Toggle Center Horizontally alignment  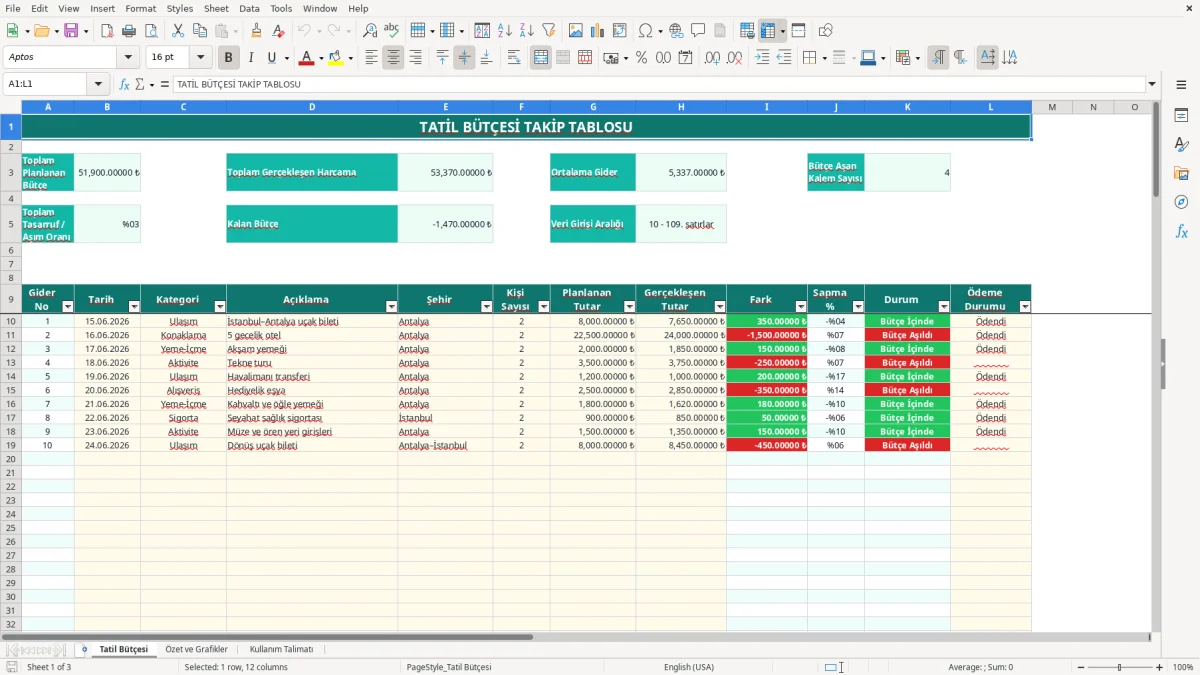[x=393, y=58]
